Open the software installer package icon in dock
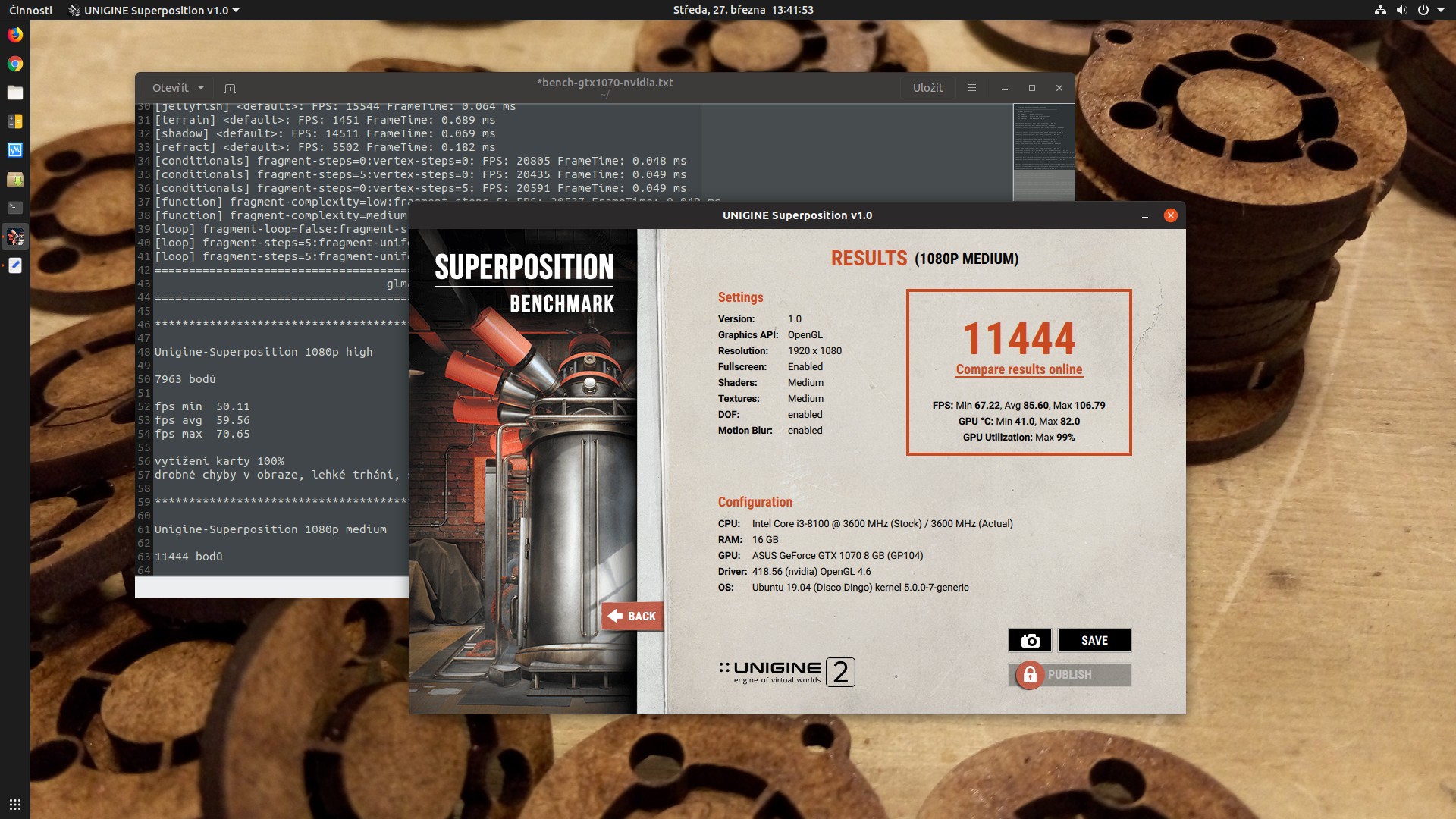This screenshot has height=819, width=1456. [15, 179]
